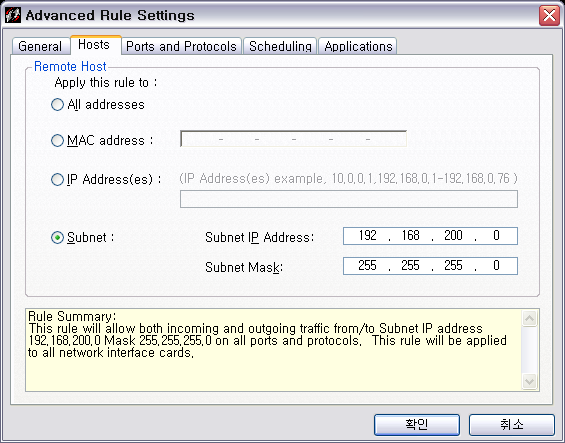Open the Ports and Protocols tab

coord(181,46)
